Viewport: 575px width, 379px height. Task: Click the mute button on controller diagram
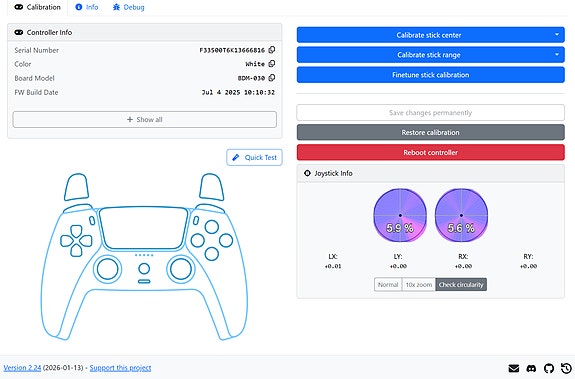click(144, 282)
